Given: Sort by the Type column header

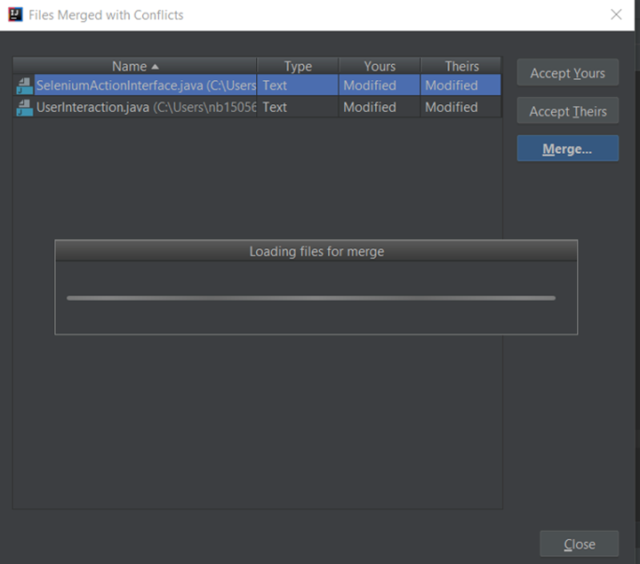Looking at the screenshot, I should point(298,66).
